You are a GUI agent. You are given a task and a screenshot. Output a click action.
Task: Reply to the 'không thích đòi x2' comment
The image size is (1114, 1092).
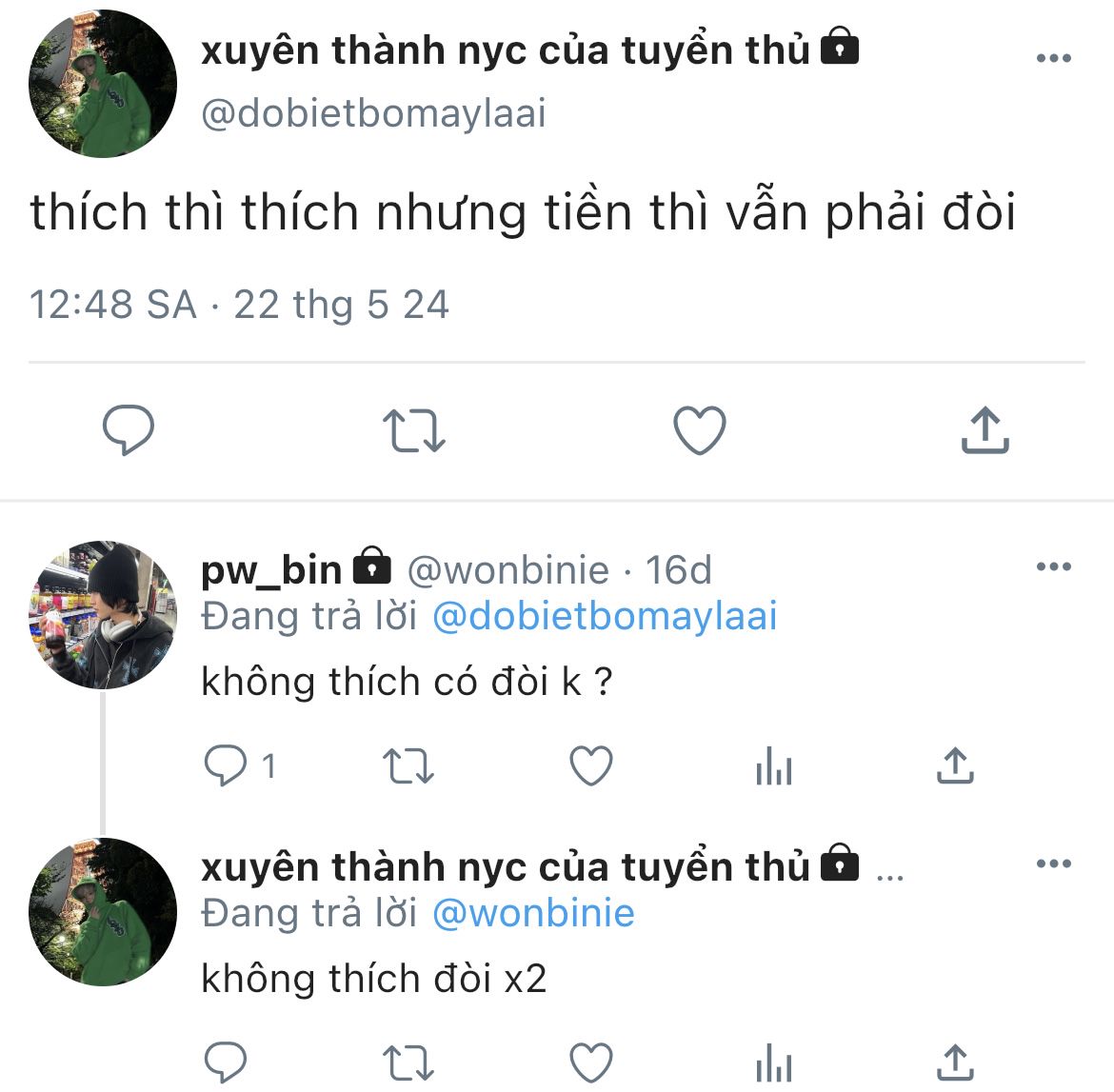226,1062
